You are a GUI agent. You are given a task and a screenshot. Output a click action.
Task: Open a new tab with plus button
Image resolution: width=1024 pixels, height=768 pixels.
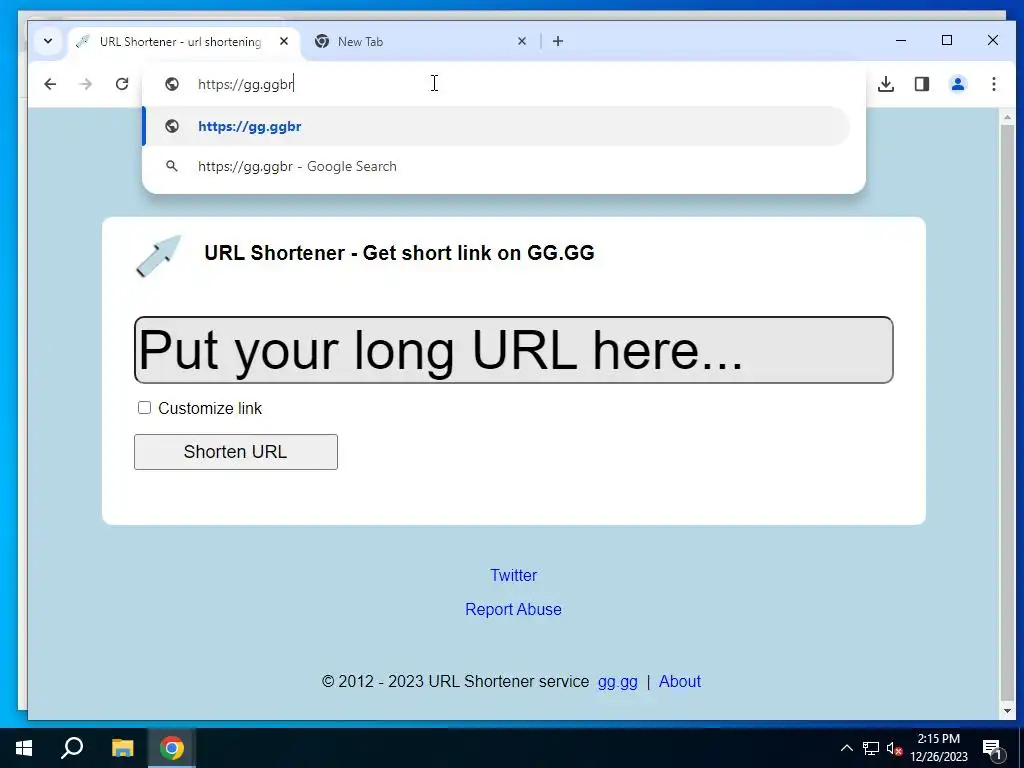(558, 41)
